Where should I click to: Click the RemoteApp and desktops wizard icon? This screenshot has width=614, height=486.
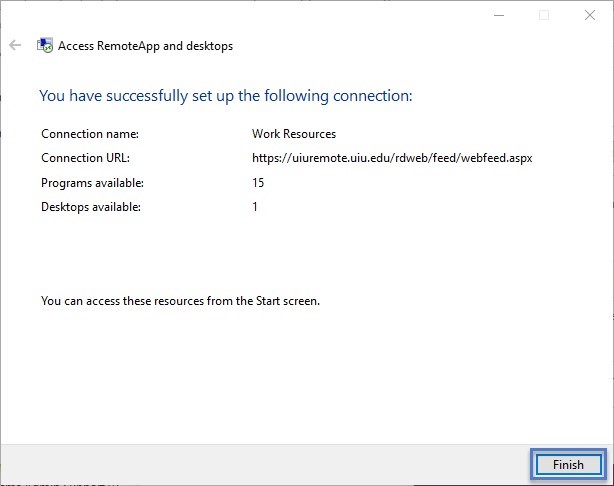[45, 45]
